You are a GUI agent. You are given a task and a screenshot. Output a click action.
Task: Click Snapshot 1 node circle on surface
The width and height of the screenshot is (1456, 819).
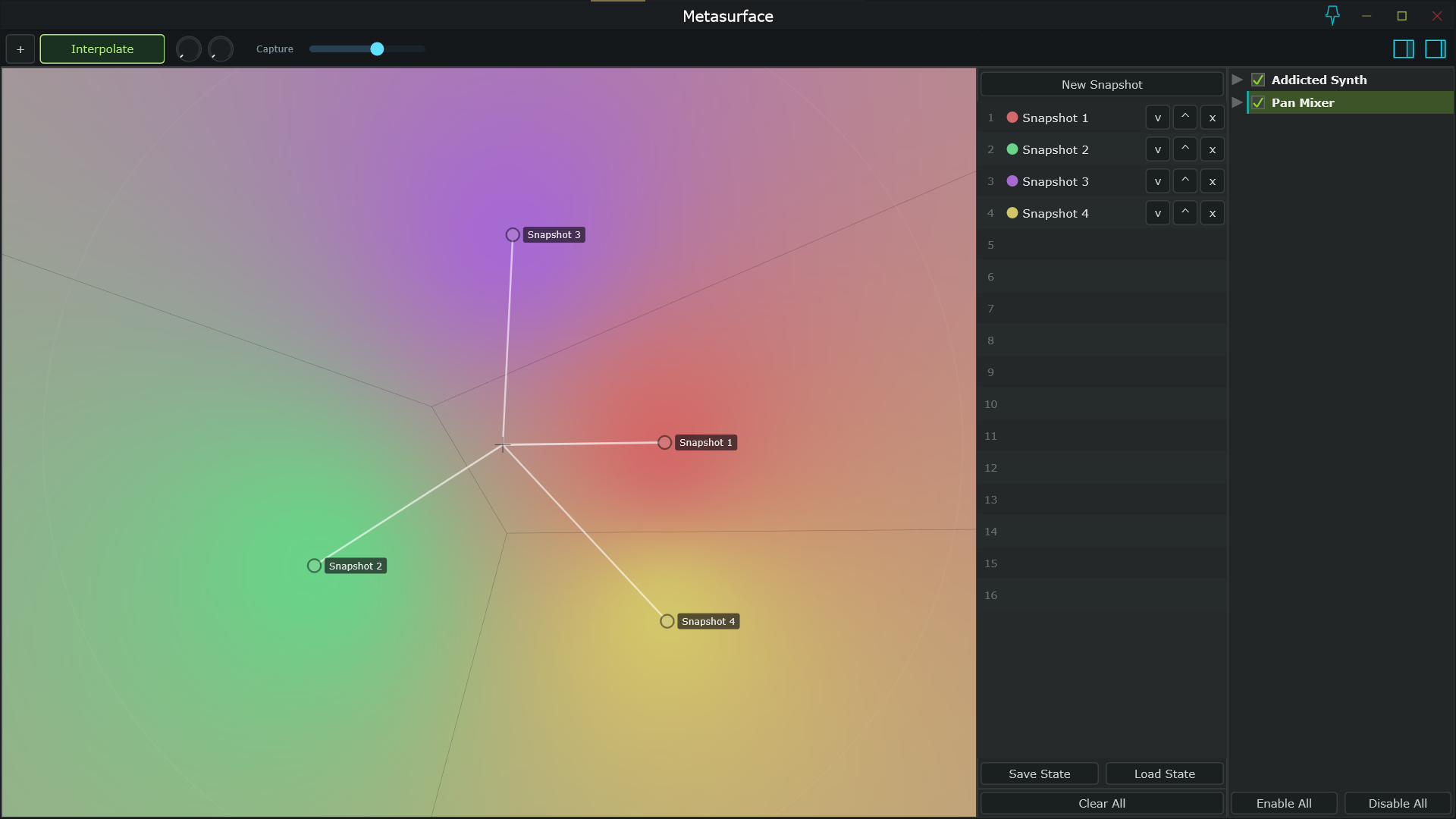coord(664,443)
